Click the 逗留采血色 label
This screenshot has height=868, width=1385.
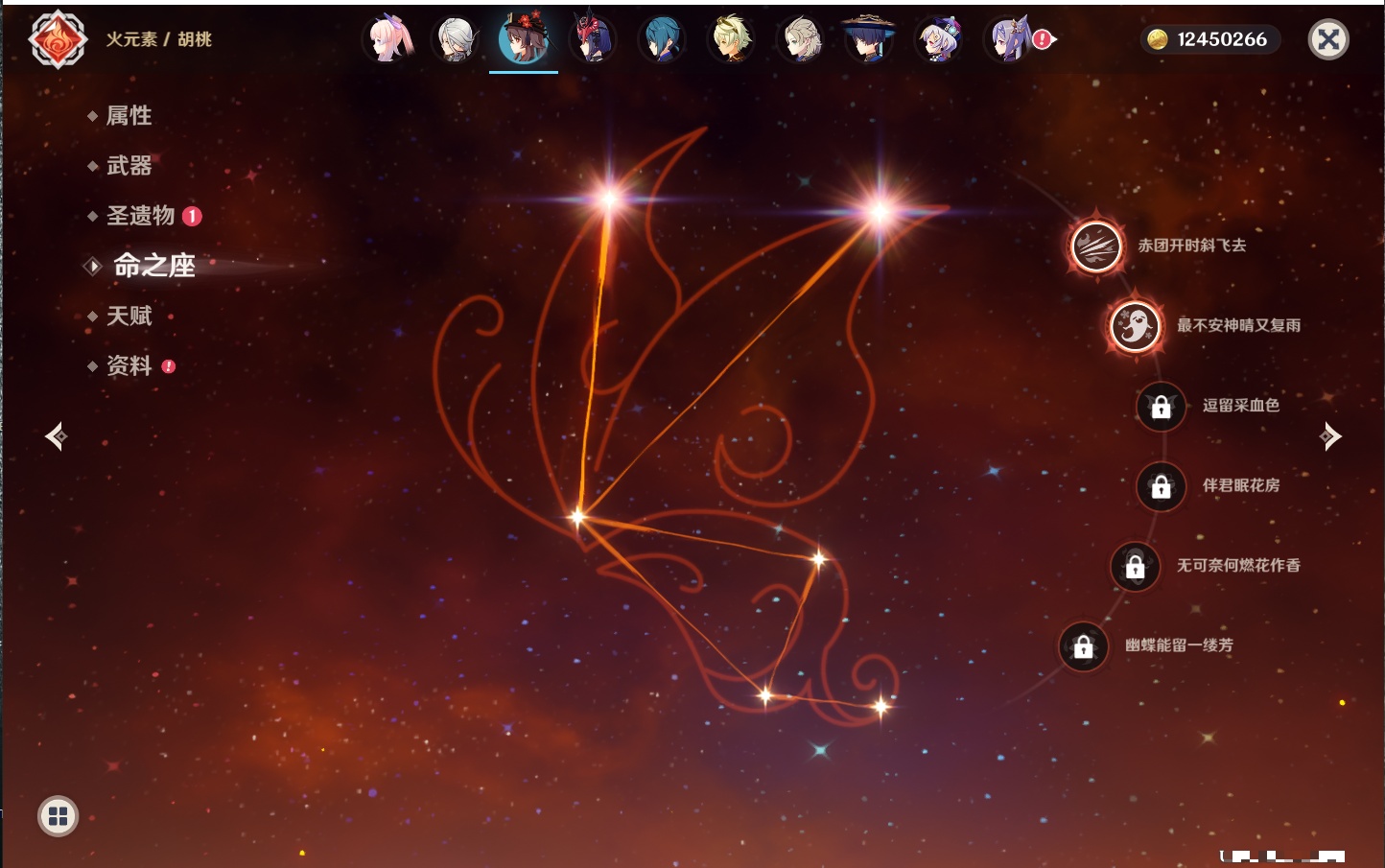[1240, 405]
